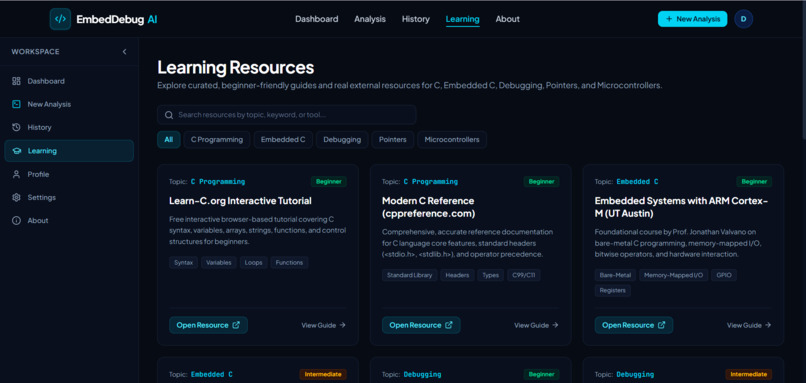Screen dimensions: 806x383
Task: Click the Types tag
Action: (491, 275)
